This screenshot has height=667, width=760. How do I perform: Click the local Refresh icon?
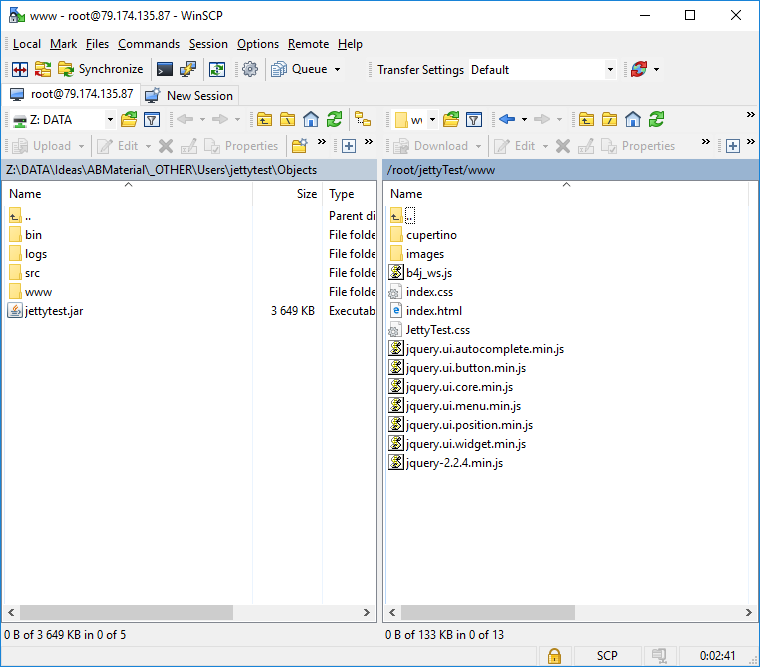[x=334, y=119]
